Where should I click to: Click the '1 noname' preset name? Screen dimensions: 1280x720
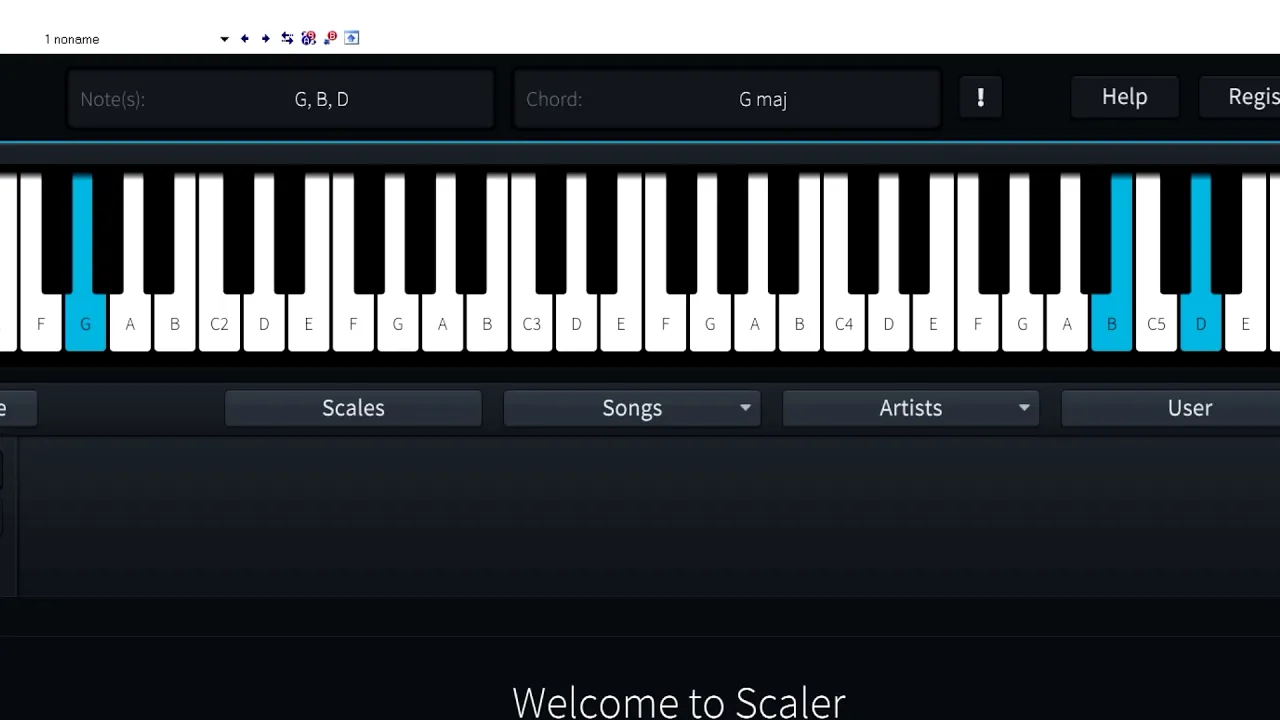(72, 39)
